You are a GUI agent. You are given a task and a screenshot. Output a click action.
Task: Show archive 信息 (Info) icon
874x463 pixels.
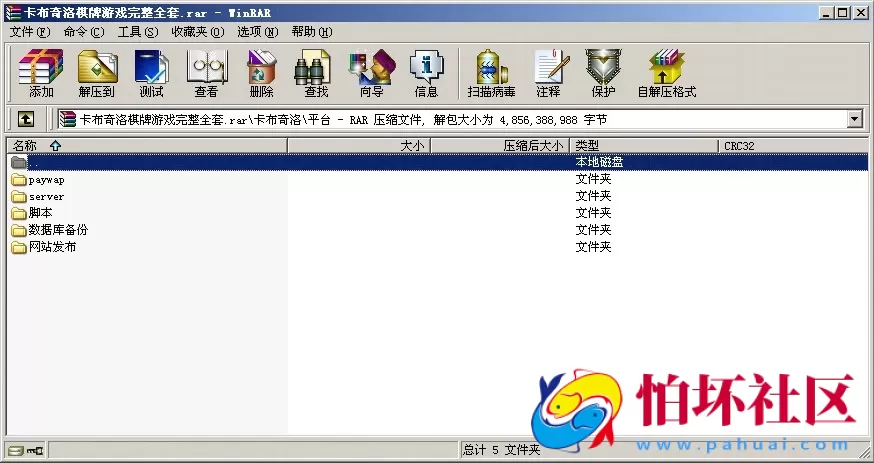pyautogui.click(x=426, y=73)
